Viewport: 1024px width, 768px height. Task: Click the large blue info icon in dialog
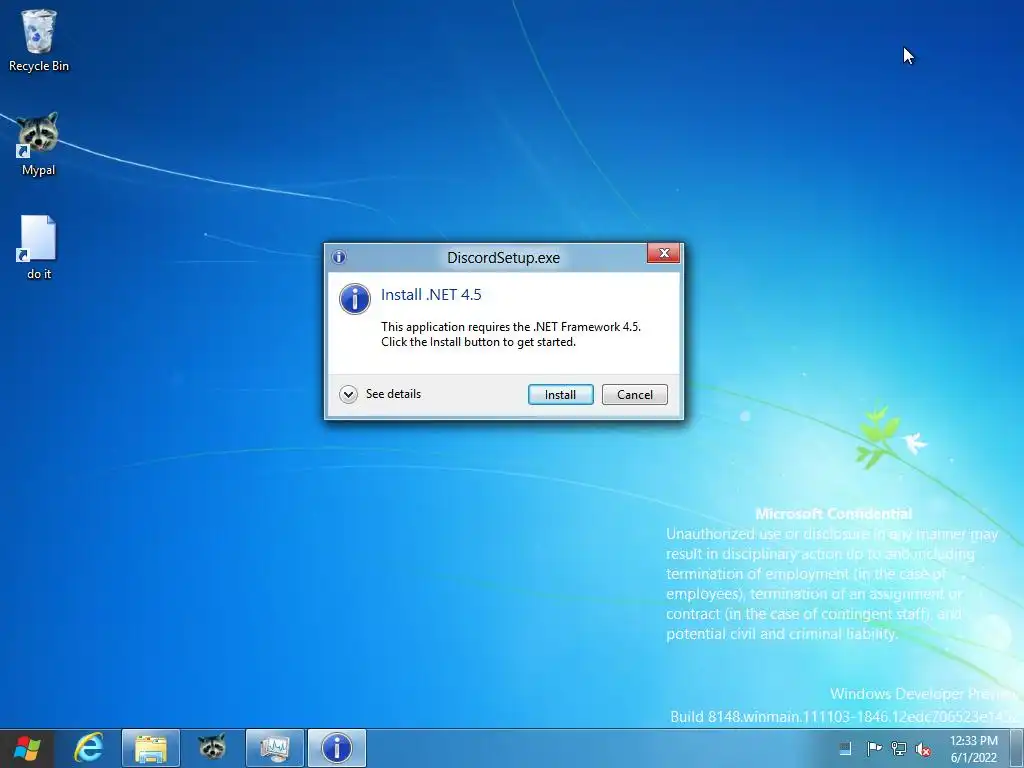355,299
